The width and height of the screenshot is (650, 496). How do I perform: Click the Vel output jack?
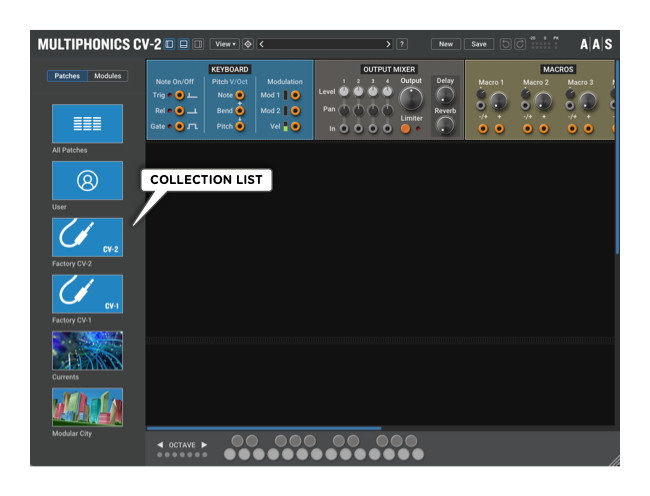(295, 126)
